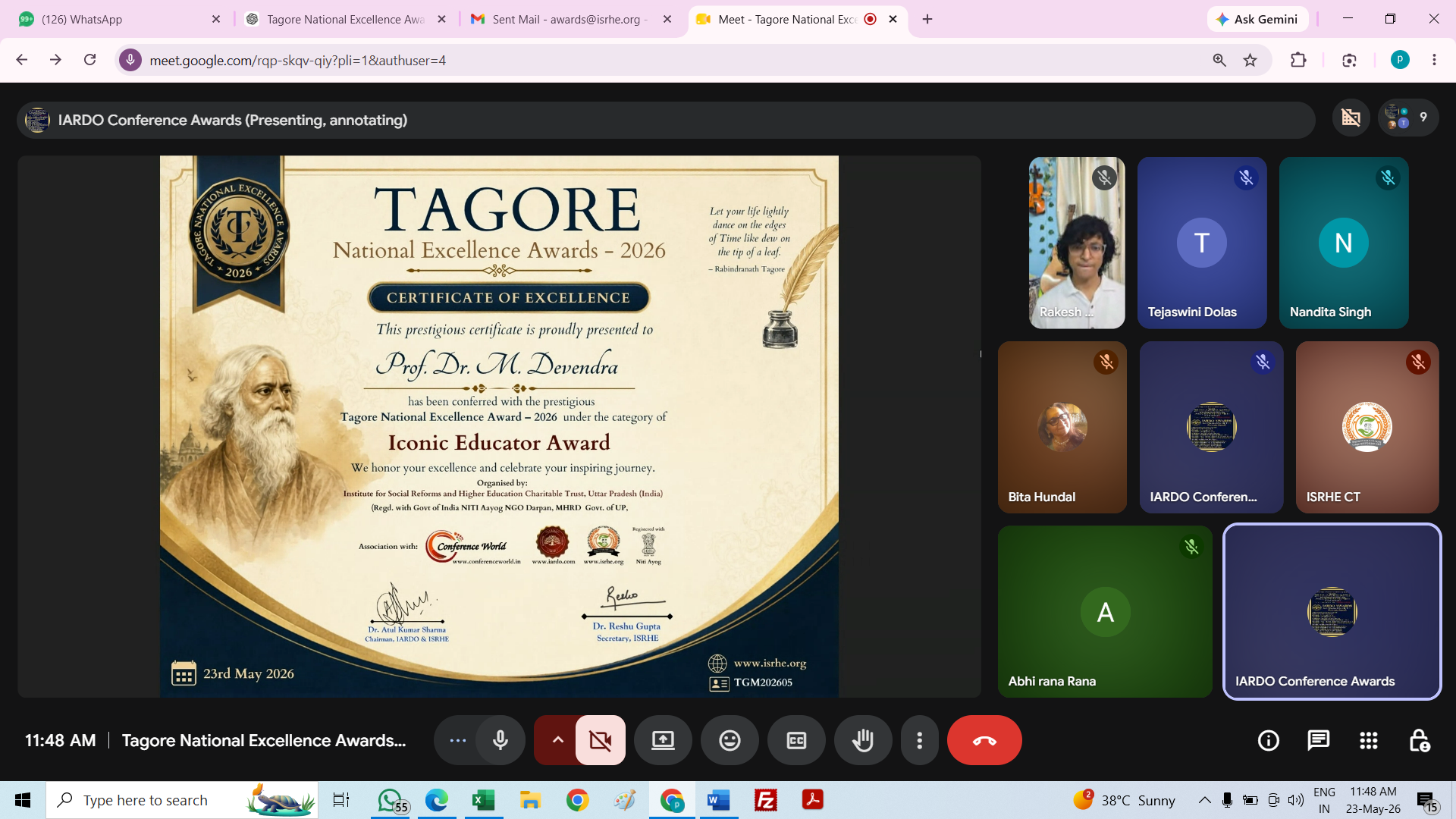Open More options menu in call bar

pyautogui.click(x=920, y=740)
